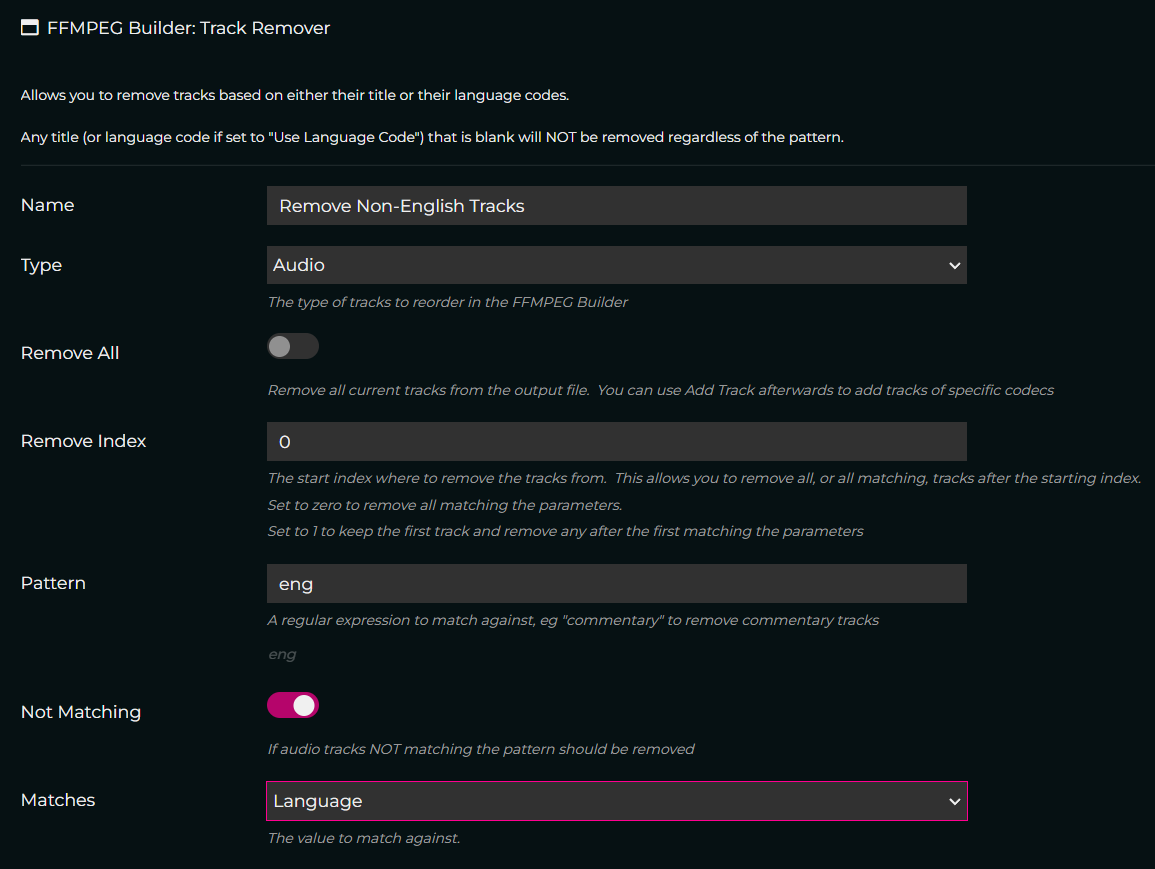Screen dimensions: 1155x869
Task: Click the Remove All label text
Action: tap(70, 353)
